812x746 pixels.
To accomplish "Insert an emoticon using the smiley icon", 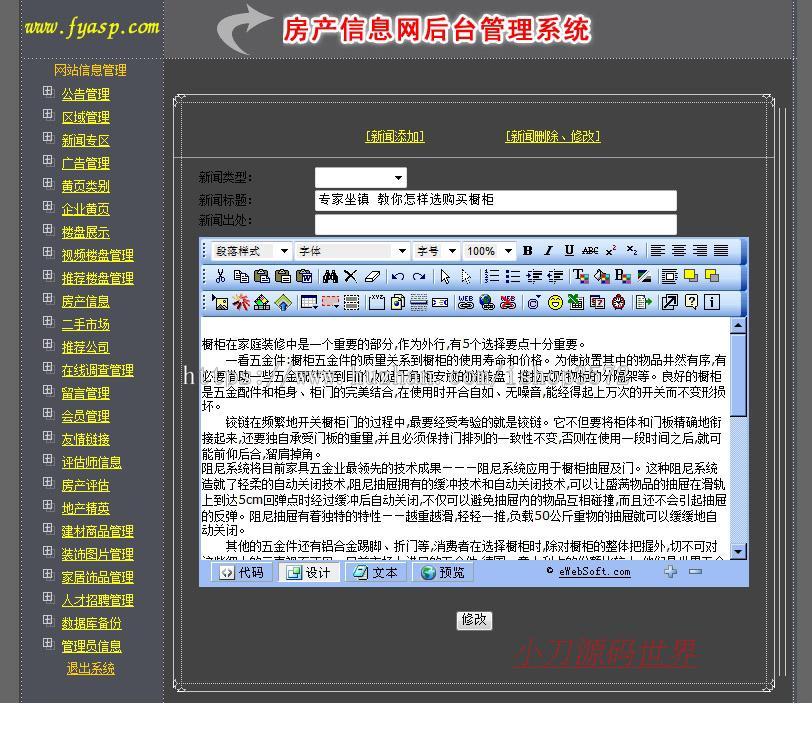I will [555, 304].
